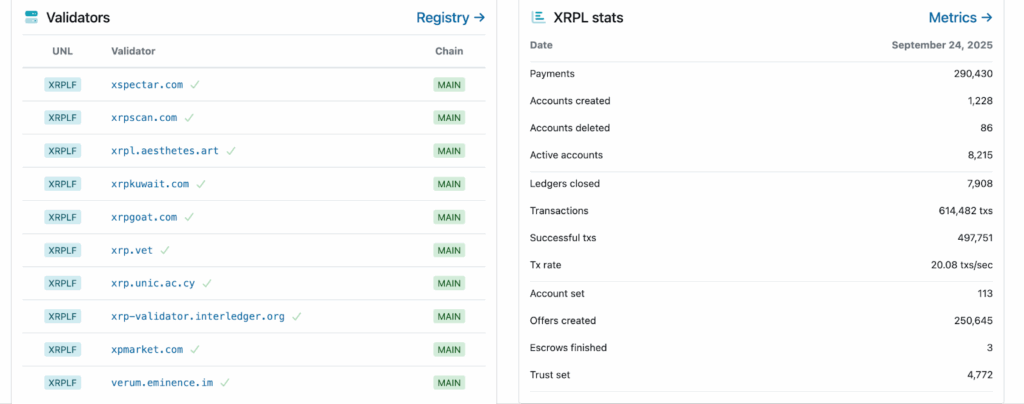Screen dimensions: 1024x404
Task: Click the UNL column header
Action: click(62, 51)
